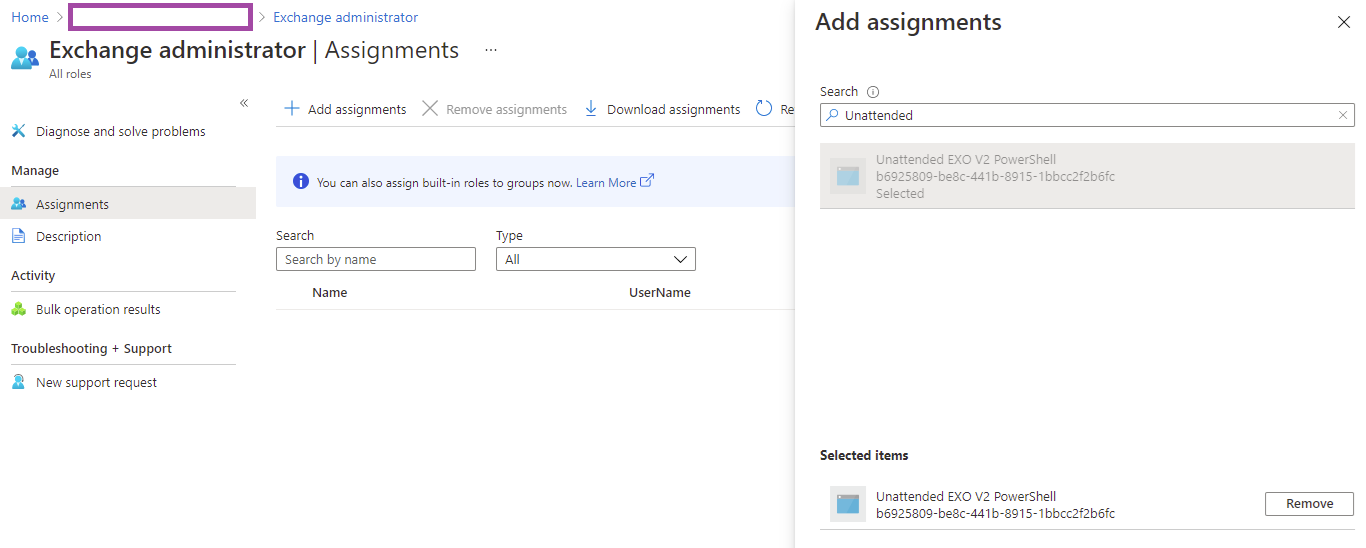Click the Bulk operation results icon
Image resolution: width=1366 pixels, height=548 pixels.
(18, 309)
